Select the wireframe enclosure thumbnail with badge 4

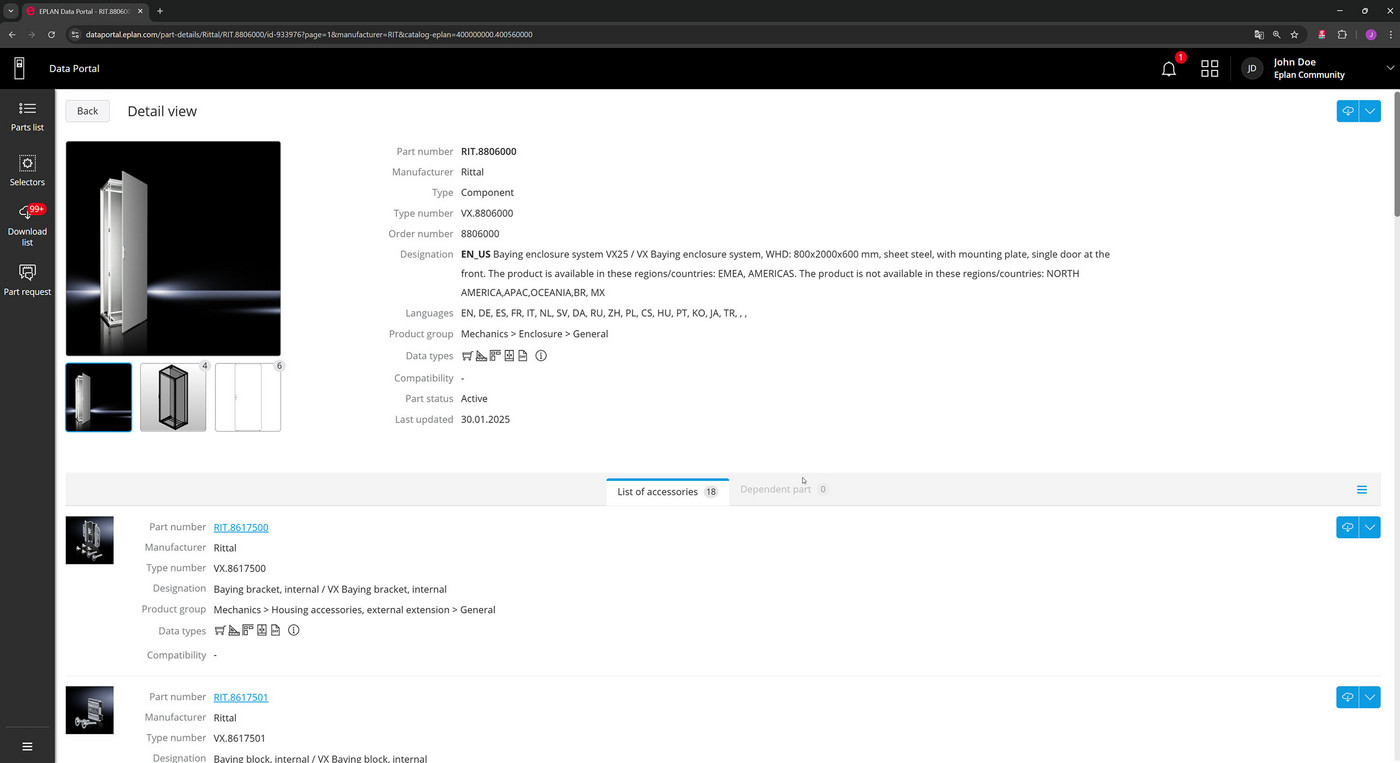[x=172, y=396]
